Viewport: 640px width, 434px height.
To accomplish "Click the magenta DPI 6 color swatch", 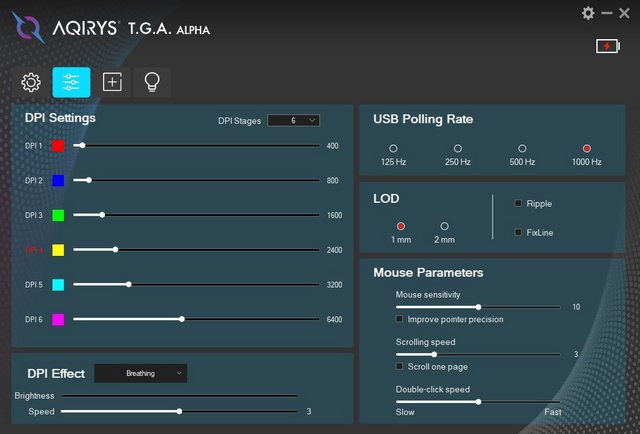I will pyautogui.click(x=58, y=319).
